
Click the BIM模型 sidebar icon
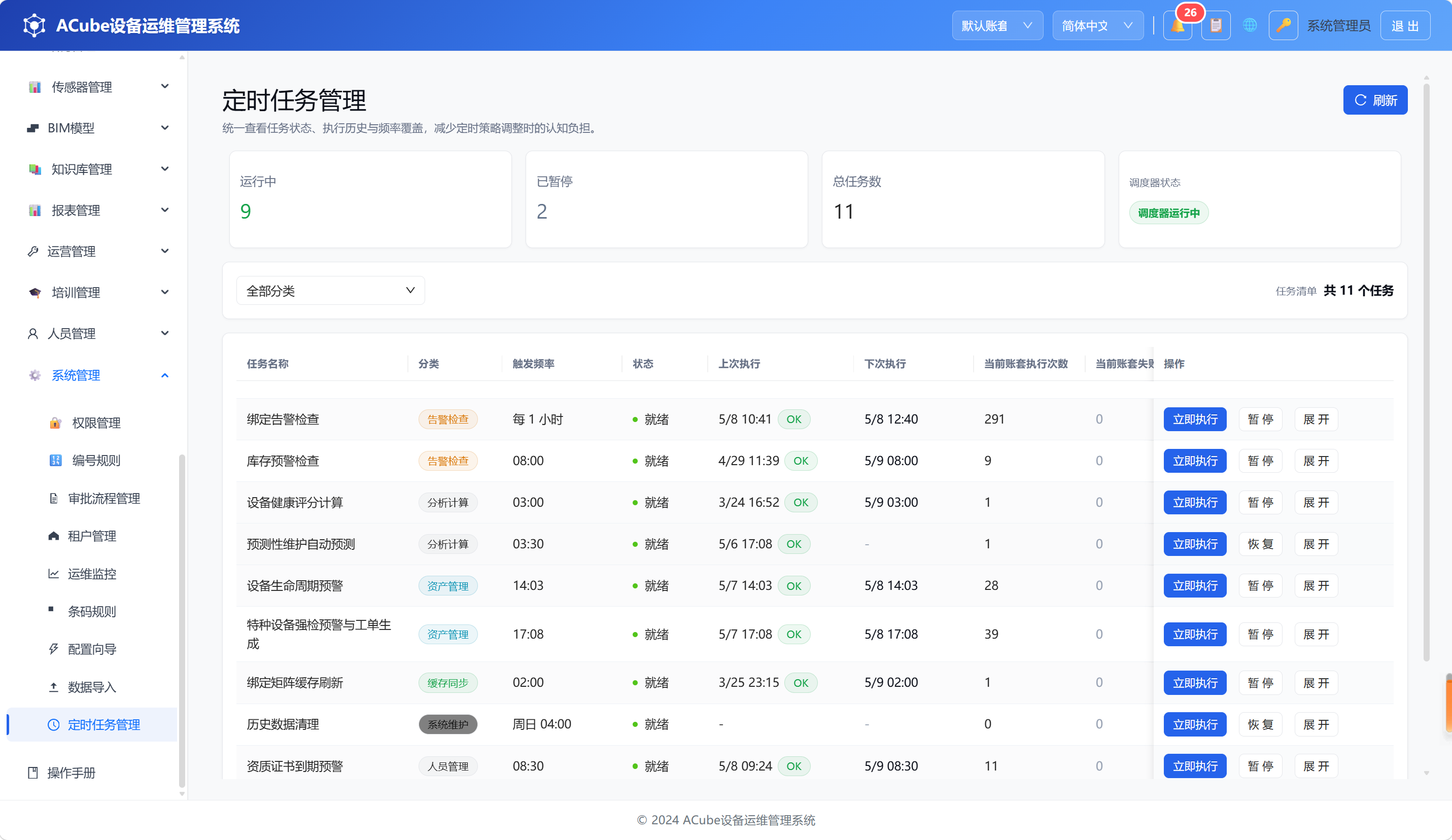pyautogui.click(x=33, y=128)
